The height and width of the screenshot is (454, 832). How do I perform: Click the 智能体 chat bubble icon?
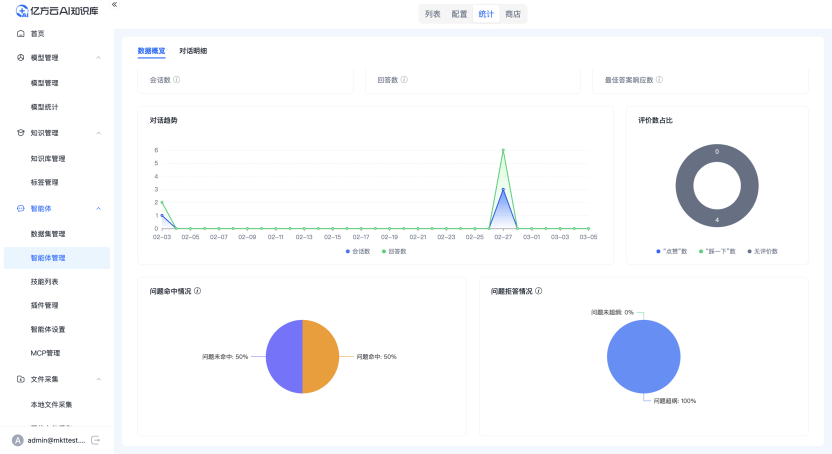pyautogui.click(x=21, y=208)
